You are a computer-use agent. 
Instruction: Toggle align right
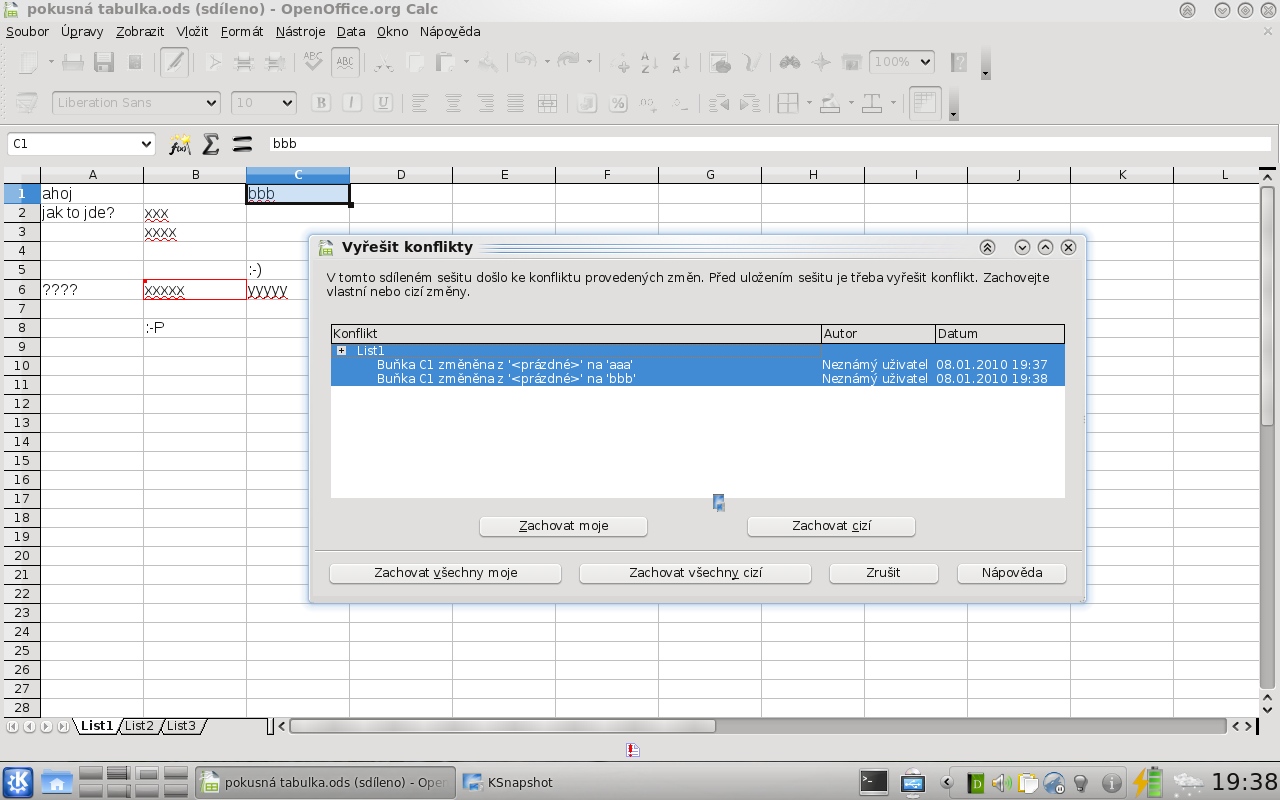485,103
